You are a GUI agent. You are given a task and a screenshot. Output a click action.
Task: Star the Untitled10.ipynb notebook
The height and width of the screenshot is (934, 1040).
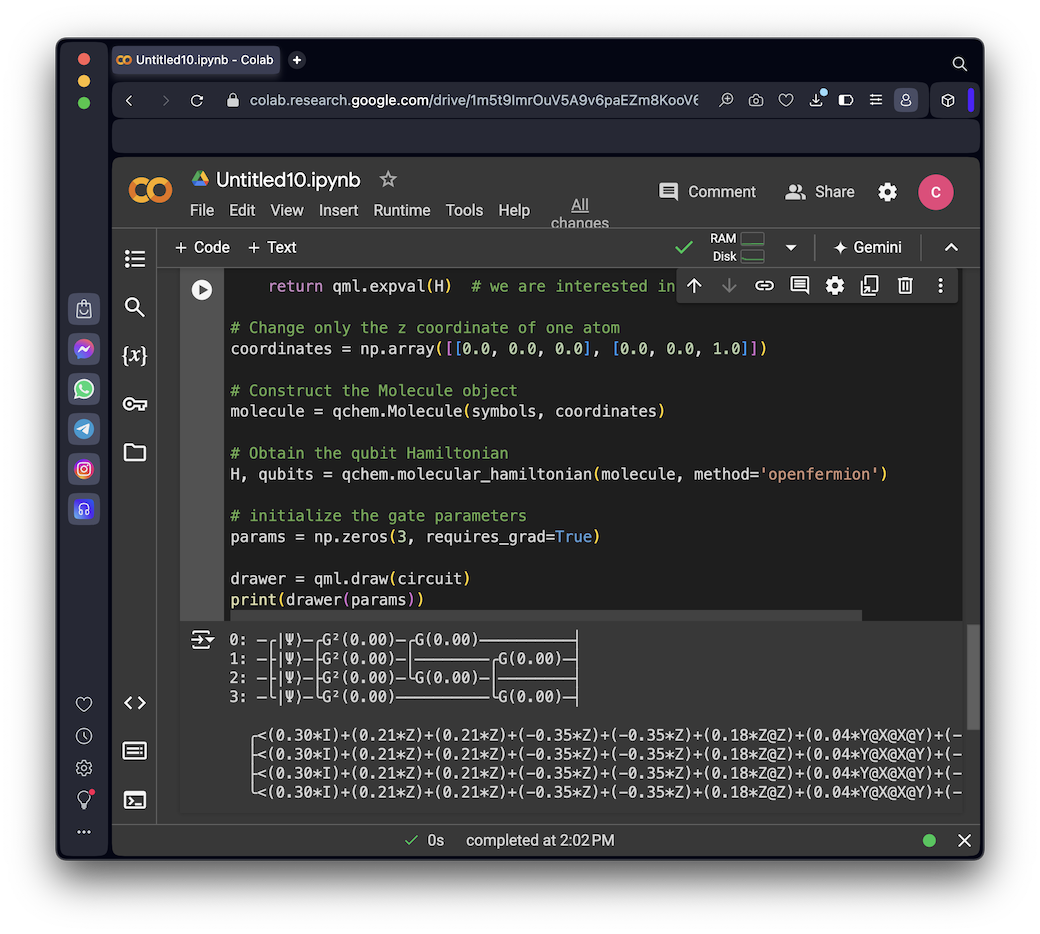click(388, 180)
